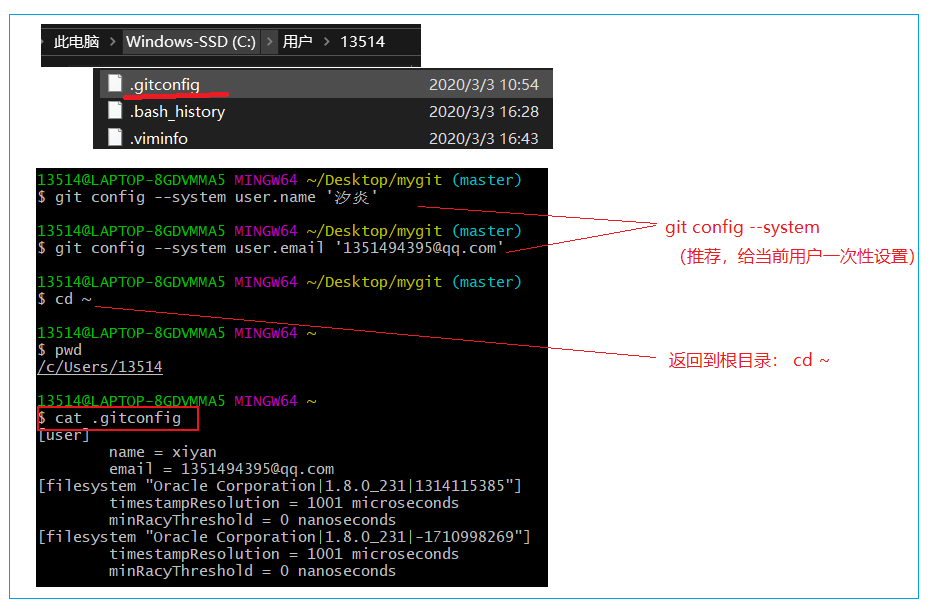Screen dimensions: 931x610
Task: Navigate to 用户 folder in breadcrumb
Action: pos(297,42)
